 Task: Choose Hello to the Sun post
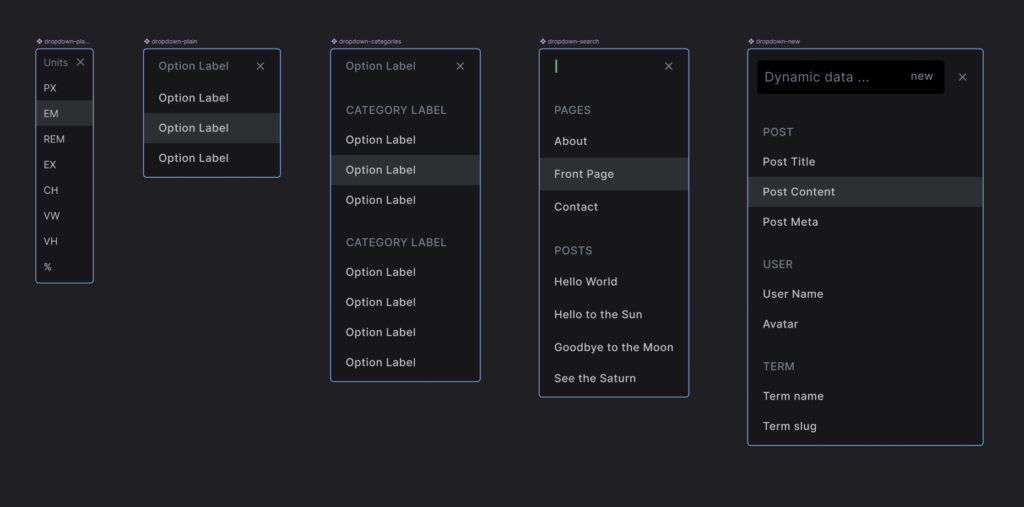pos(598,314)
